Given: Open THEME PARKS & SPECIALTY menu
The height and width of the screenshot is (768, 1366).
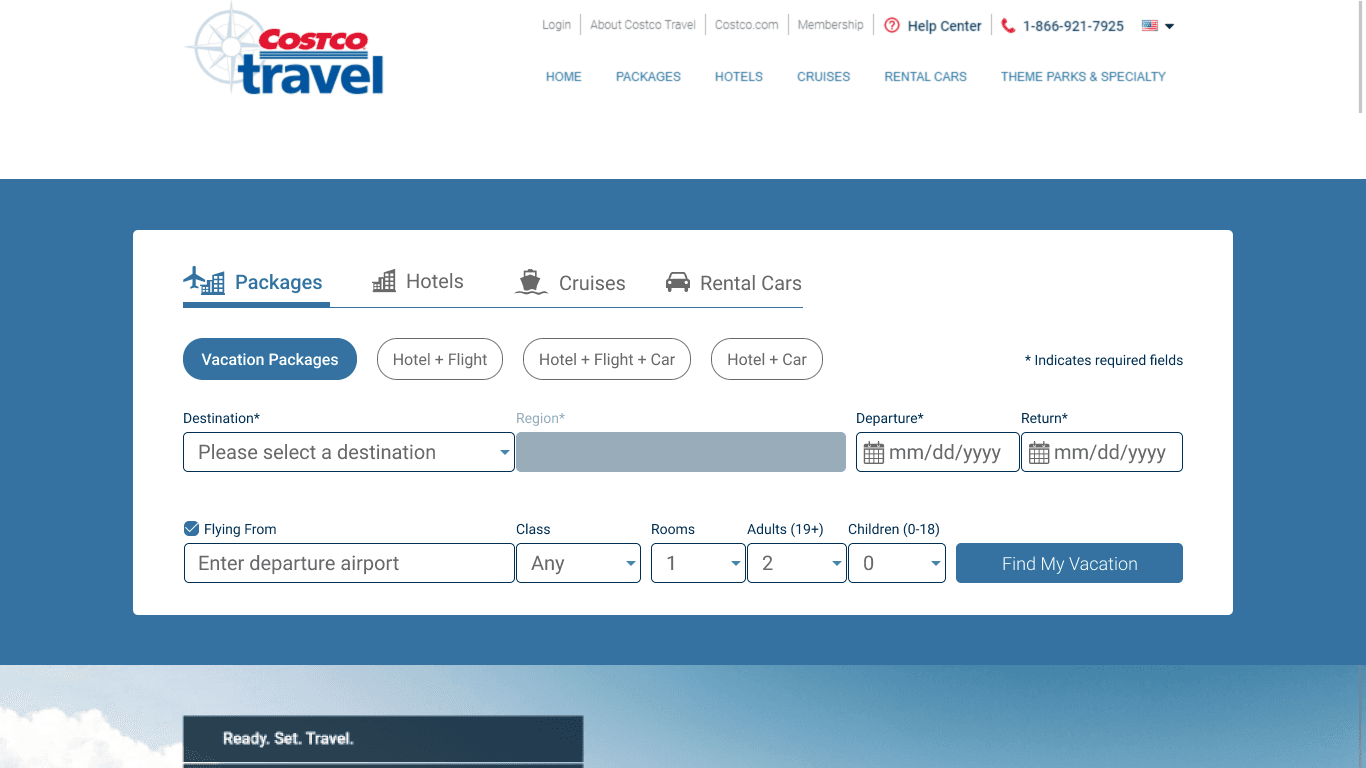Looking at the screenshot, I should point(1083,76).
